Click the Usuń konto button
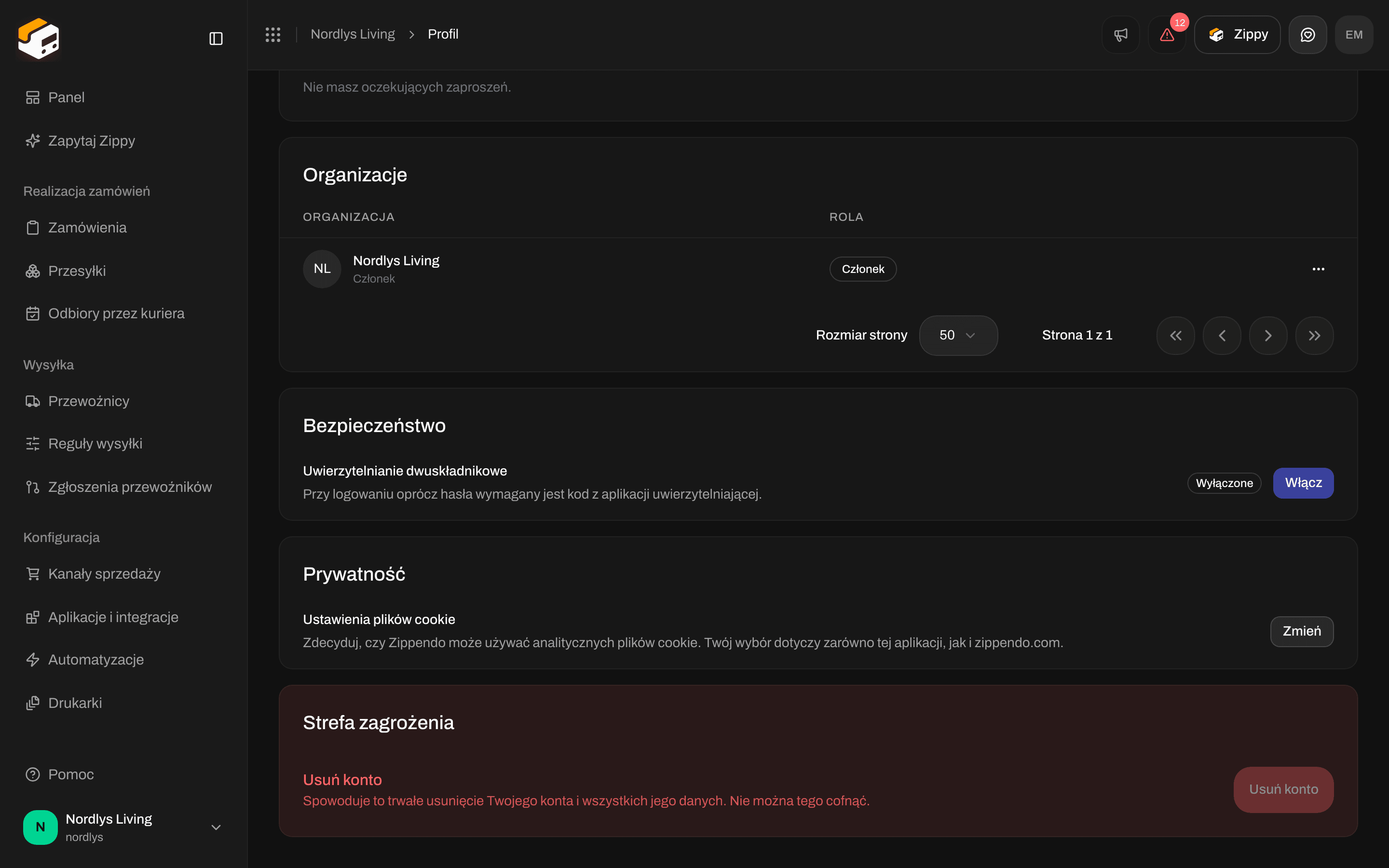The image size is (1389, 868). pyautogui.click(x=1283, y=789)
